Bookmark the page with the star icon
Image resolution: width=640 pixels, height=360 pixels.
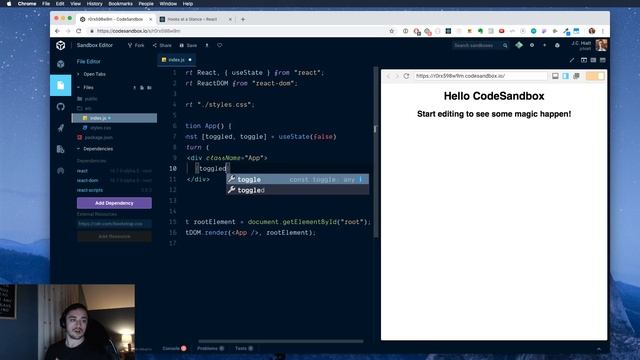point(391,31)
